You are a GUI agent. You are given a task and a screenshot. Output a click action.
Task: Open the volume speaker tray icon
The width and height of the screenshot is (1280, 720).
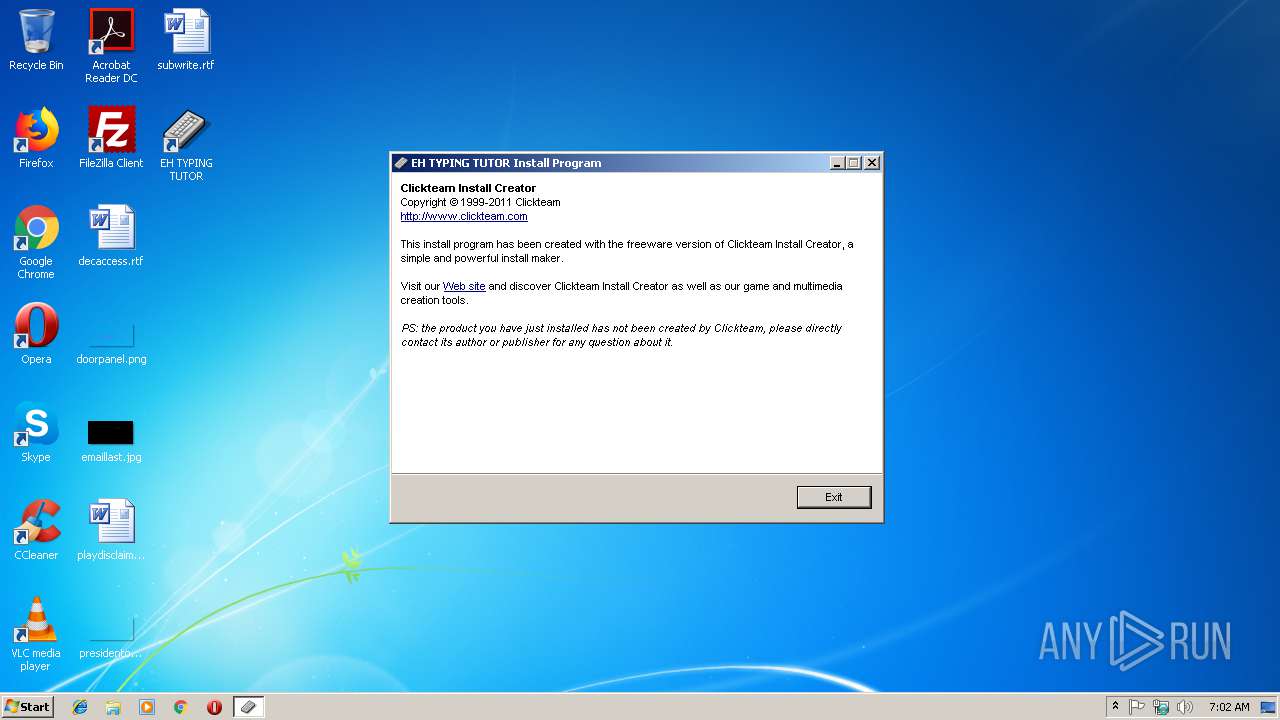tap(1185, 707)
